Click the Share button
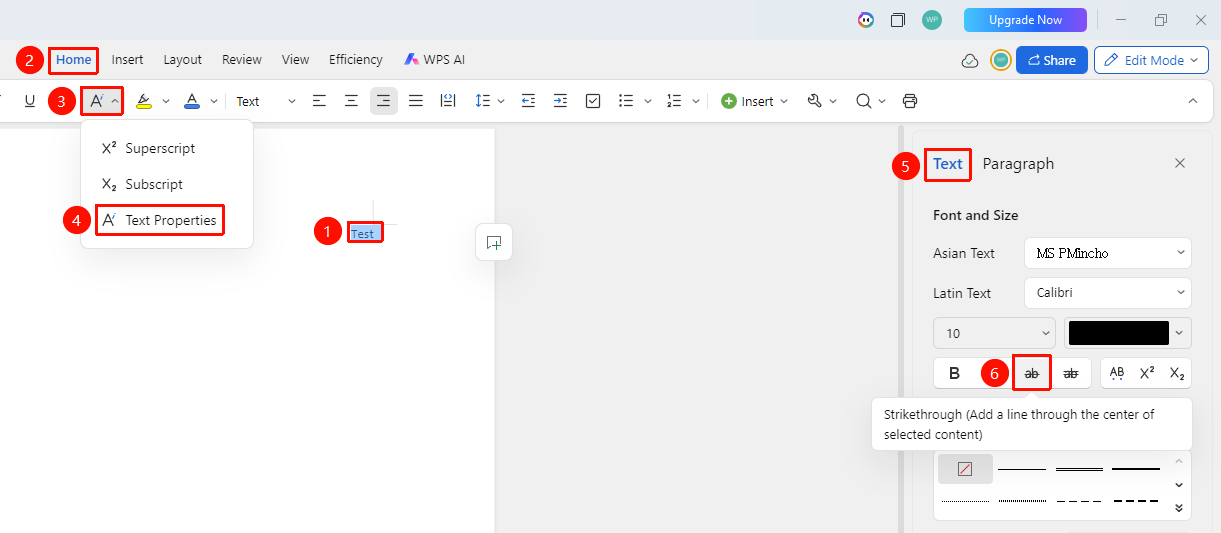 1052,60
